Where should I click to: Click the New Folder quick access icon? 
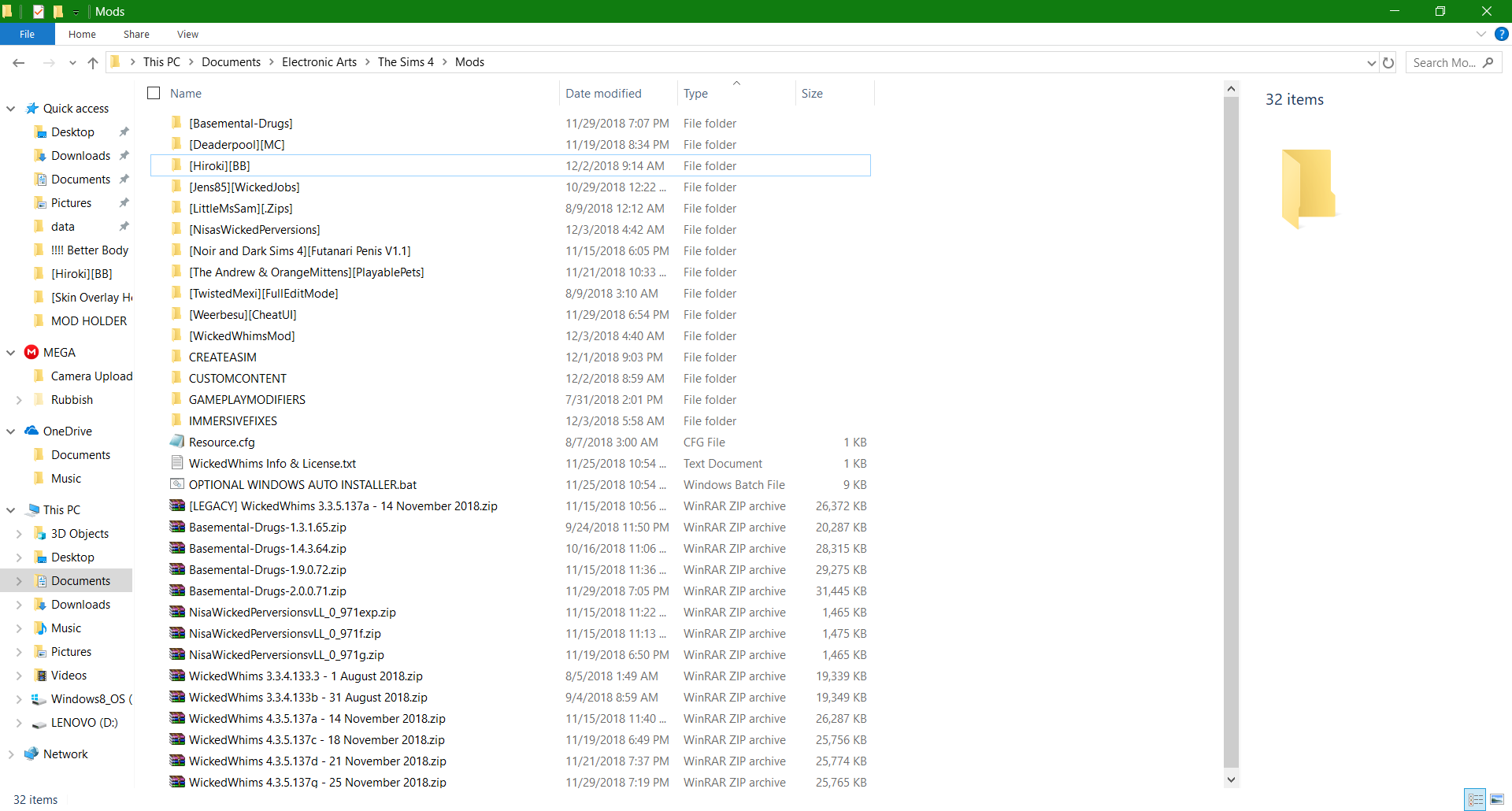coord(57,11)
